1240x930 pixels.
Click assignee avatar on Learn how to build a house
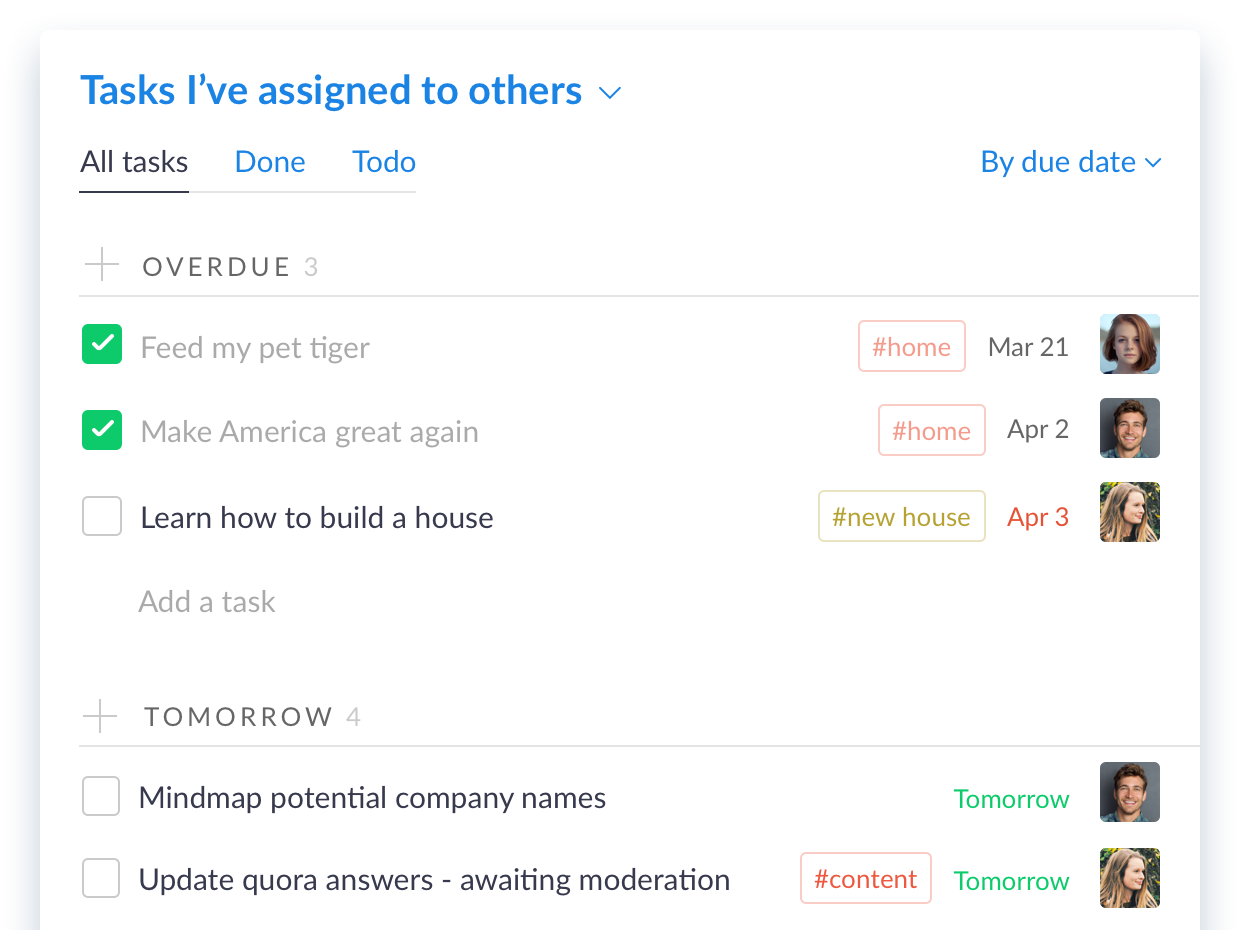tap(1130, 512)
